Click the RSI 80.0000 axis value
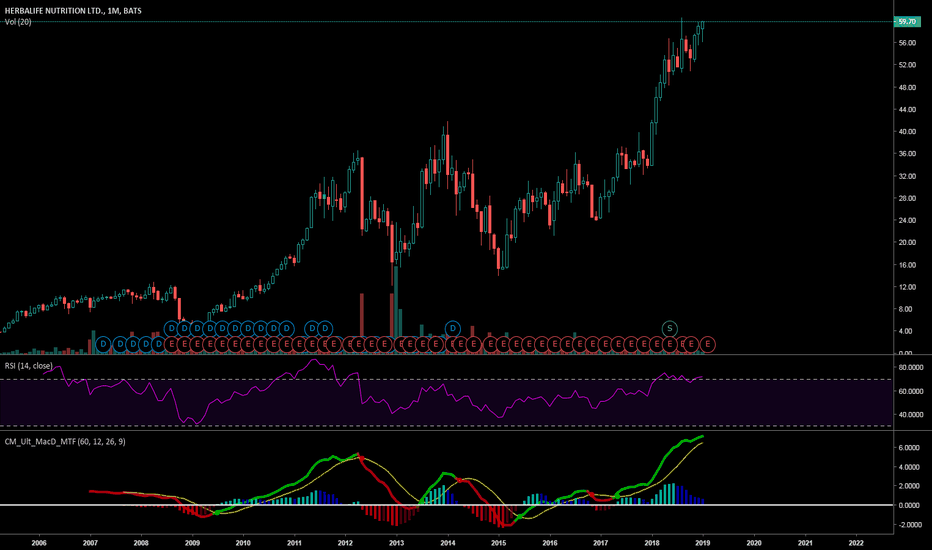The width and height of the screenshot is (932, 550). click(x=911, y=367)
